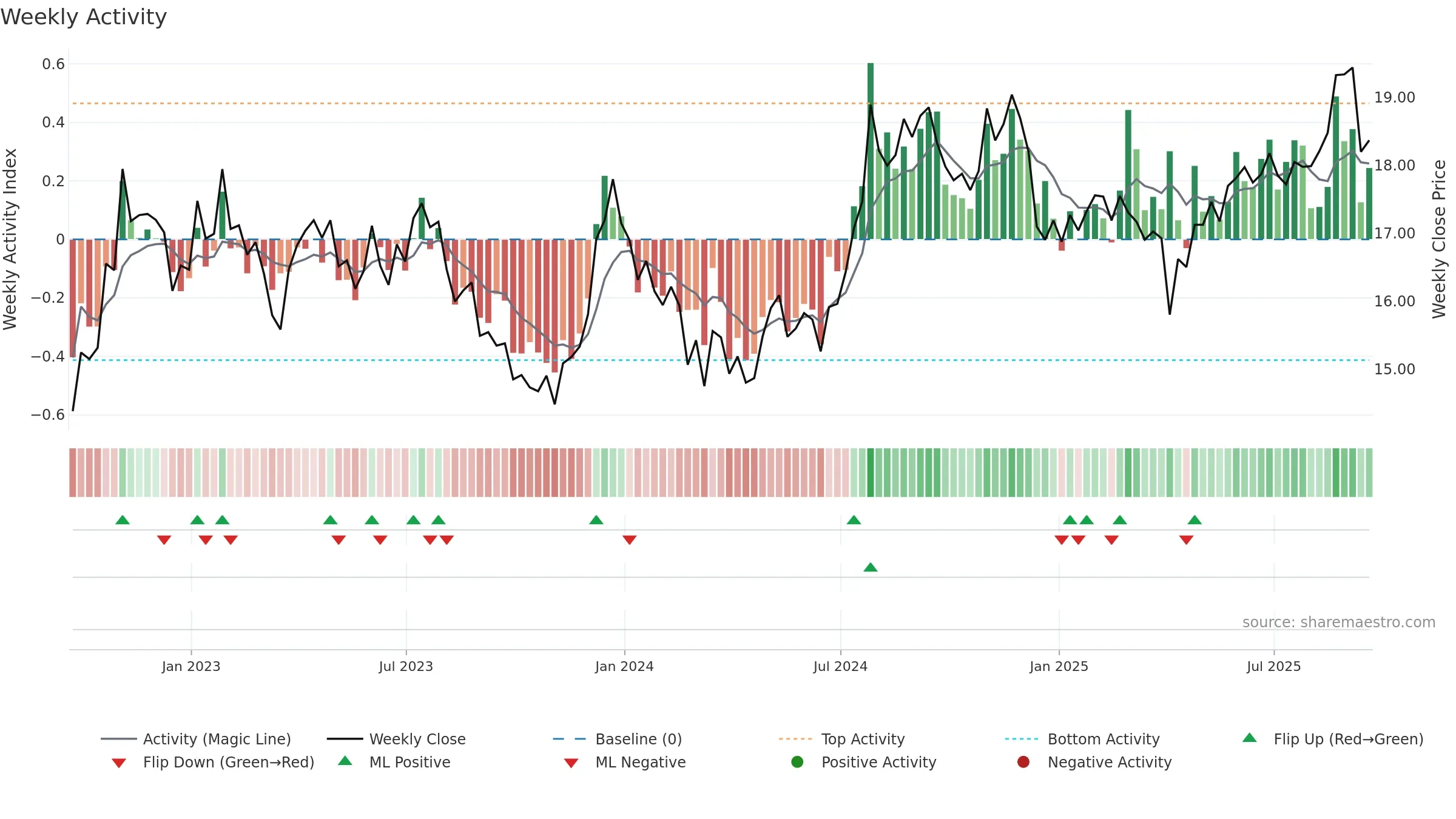Click the Negative Activity red circle icon

coord(1023,761)
